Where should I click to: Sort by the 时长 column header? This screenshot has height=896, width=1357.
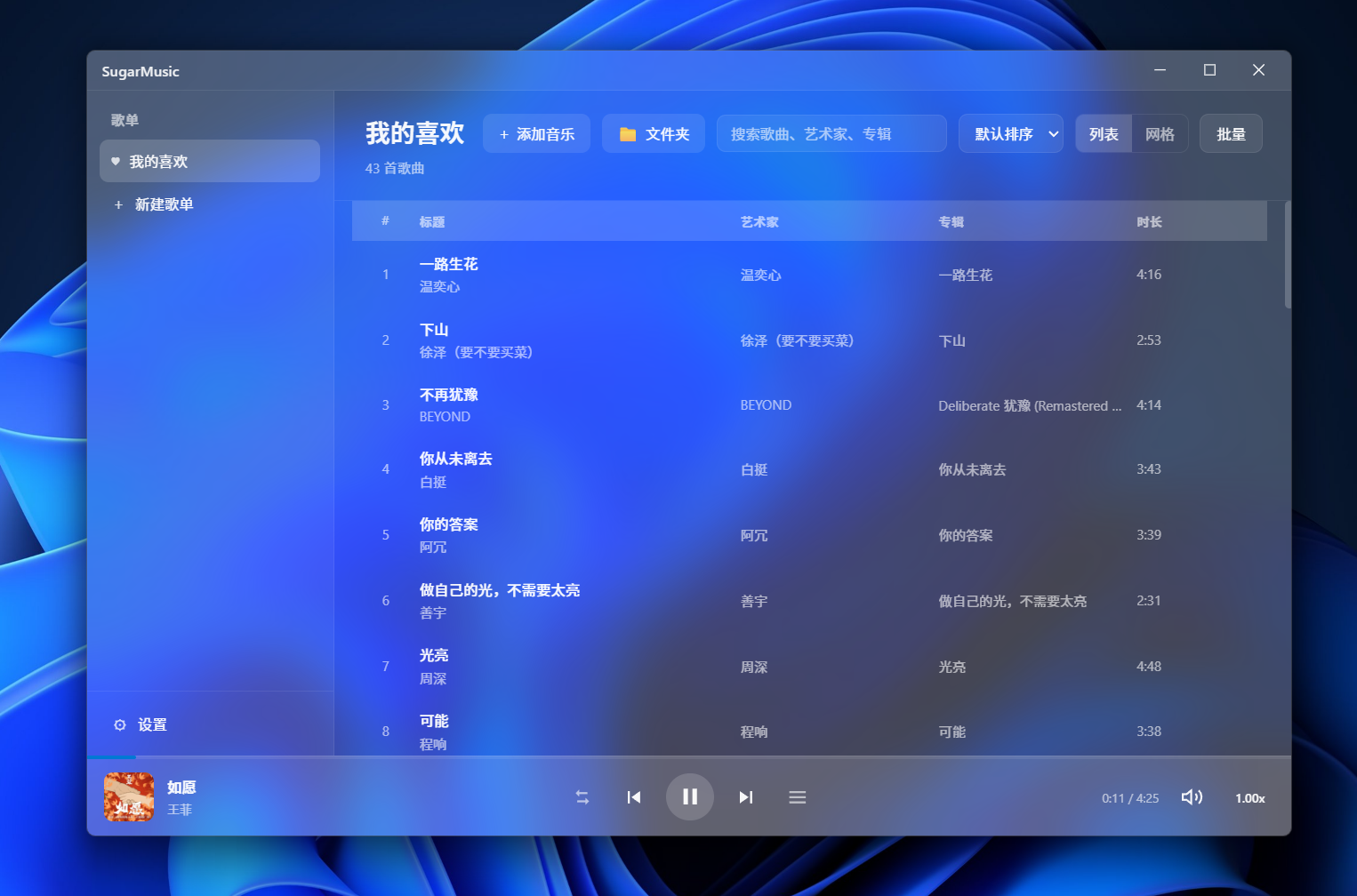pos(1149,221)
